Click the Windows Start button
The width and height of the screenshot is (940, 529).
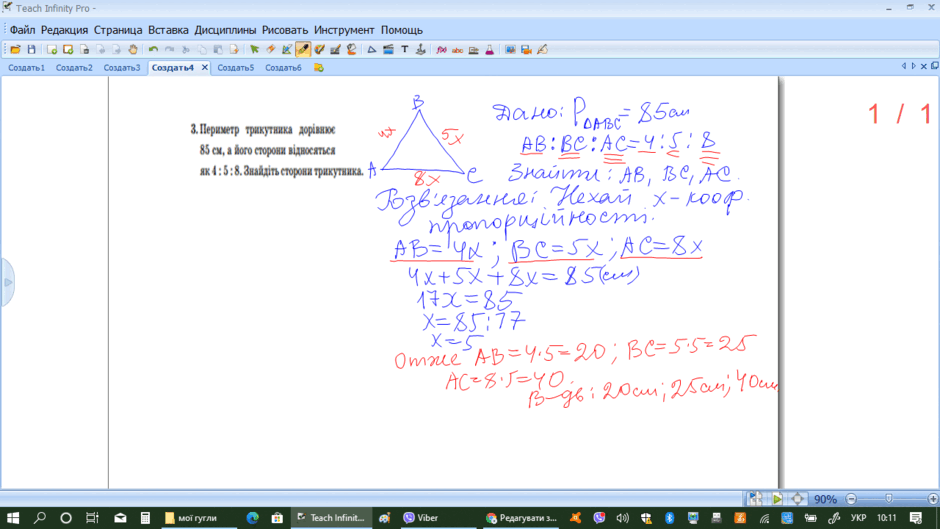point(13,518)
